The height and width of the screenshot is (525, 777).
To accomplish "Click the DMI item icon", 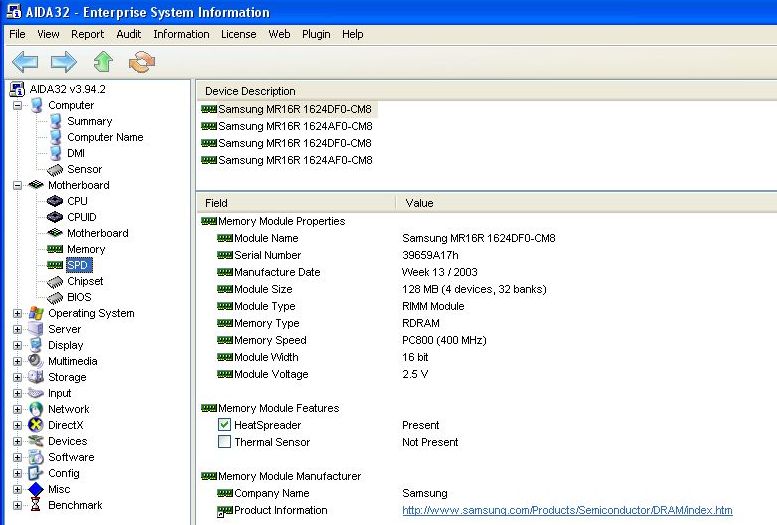I will coord(56,153).
